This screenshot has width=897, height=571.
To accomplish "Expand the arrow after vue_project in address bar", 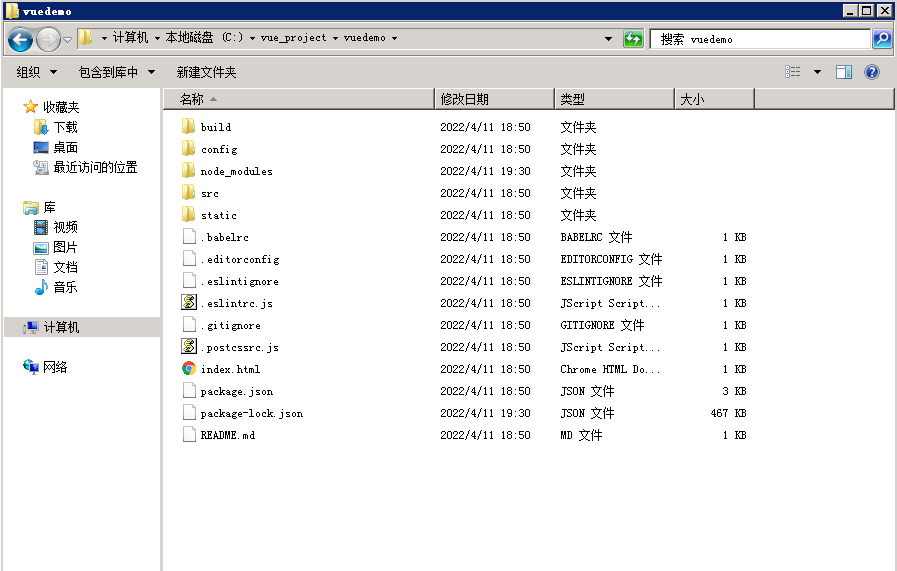I will coord(335,38).
